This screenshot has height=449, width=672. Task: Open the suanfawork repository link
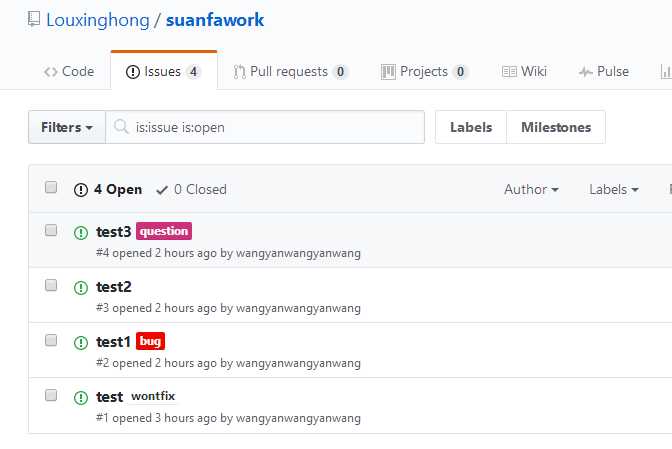(x=215, y=20)
